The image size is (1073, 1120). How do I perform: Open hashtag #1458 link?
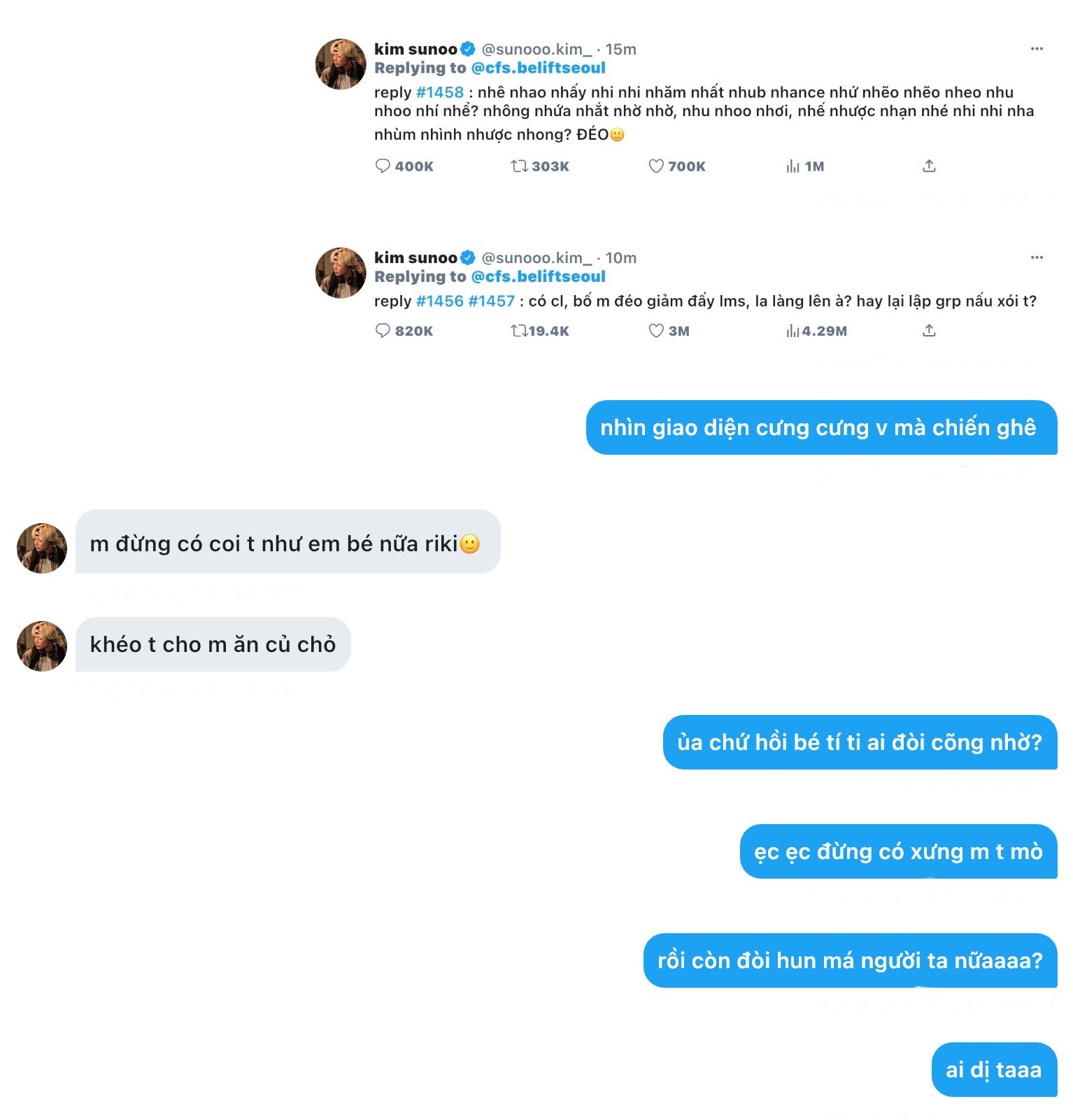(x=440, y=92)
